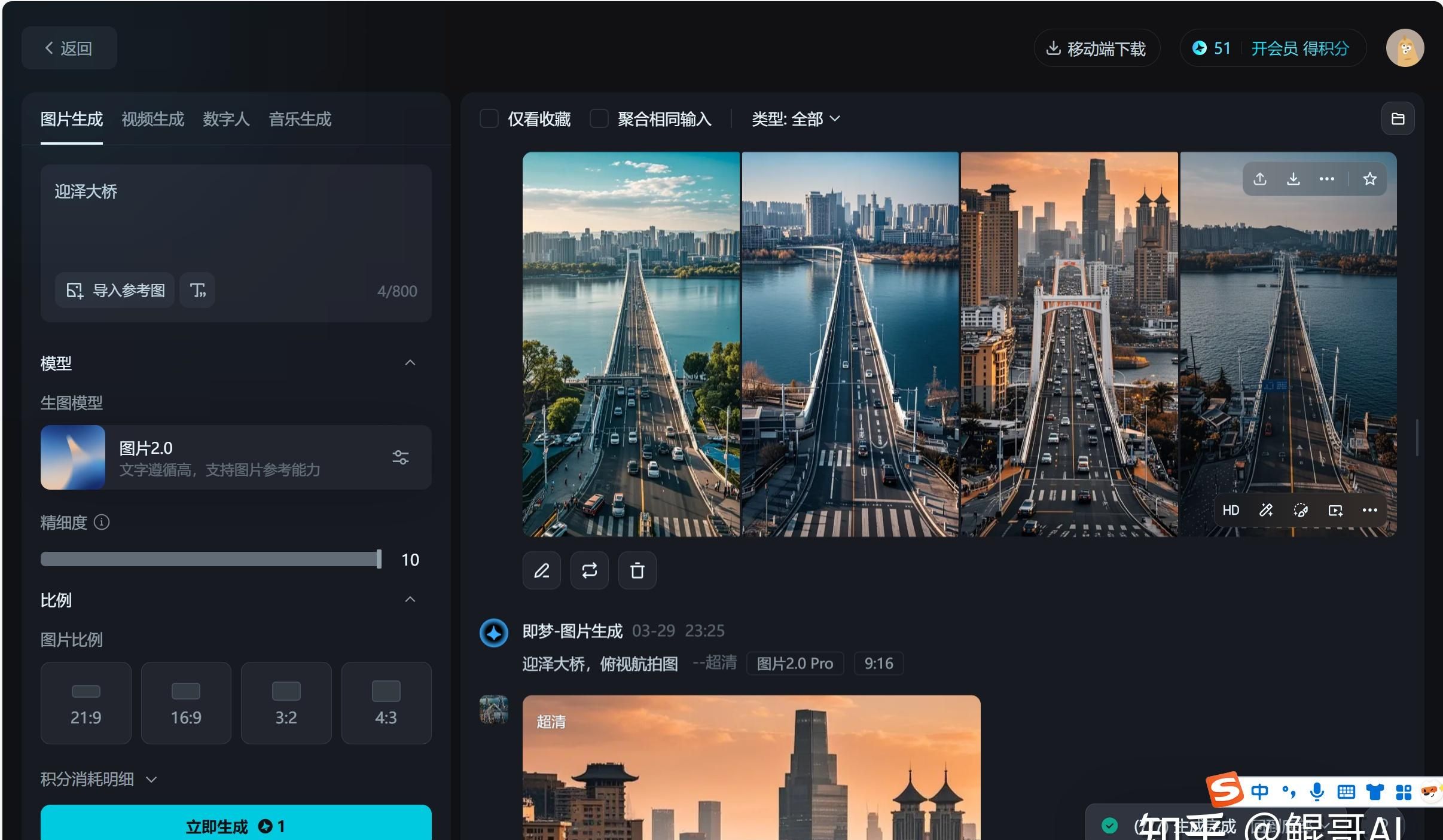Click the trash delete icon below images

click(x=637, y=570)
